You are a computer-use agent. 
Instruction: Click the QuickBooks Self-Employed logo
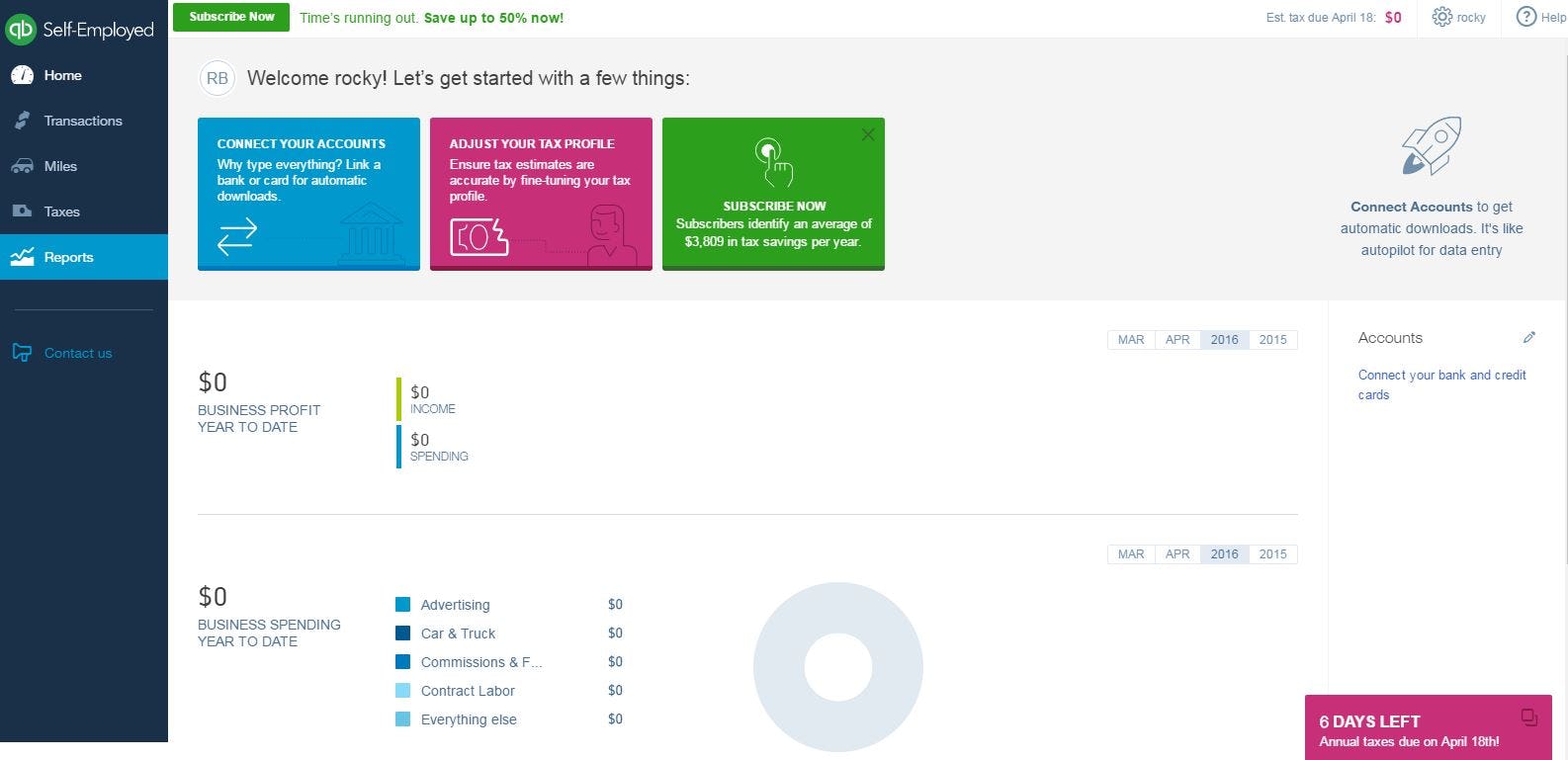click(x=79, y=30)
